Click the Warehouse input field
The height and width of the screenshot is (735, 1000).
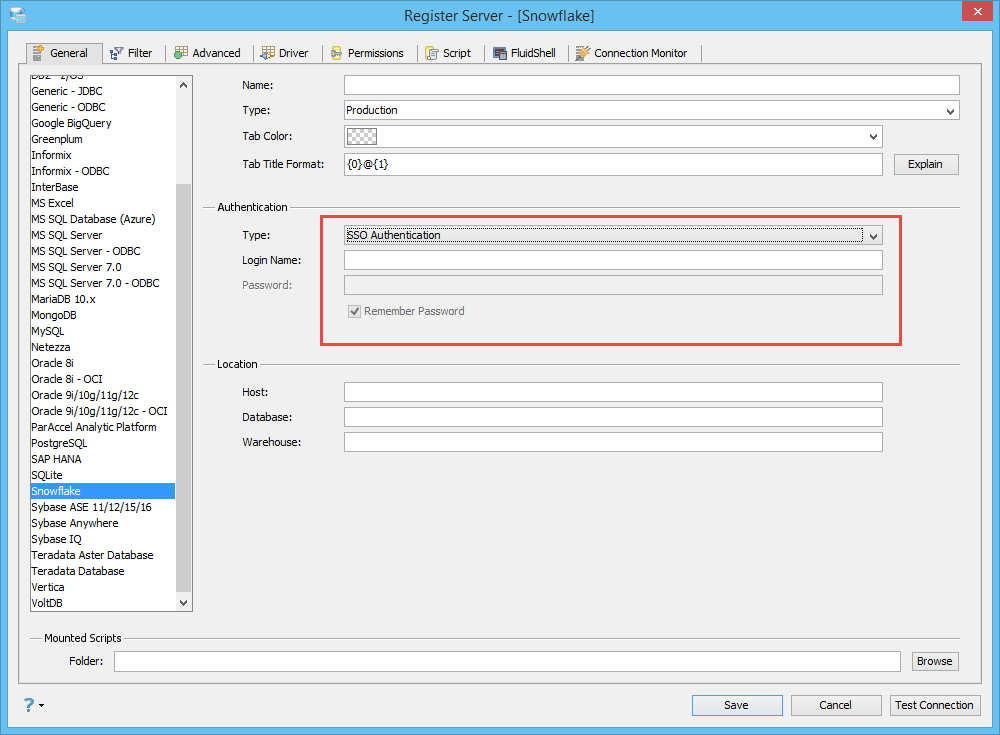(614, 442)
